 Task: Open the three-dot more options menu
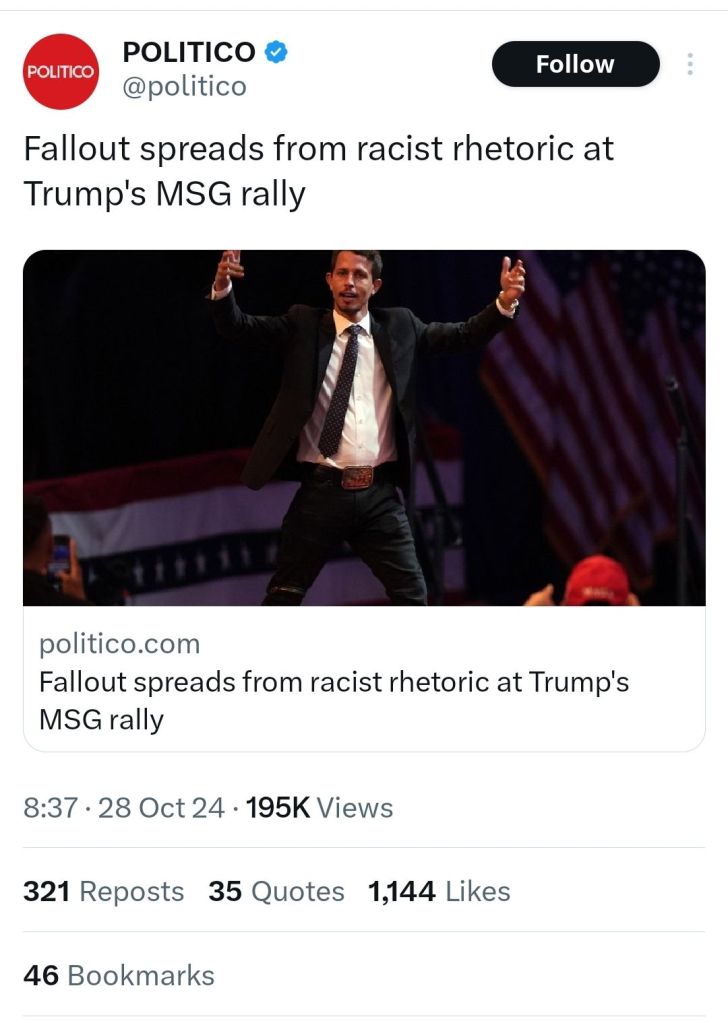coord(689,65)
